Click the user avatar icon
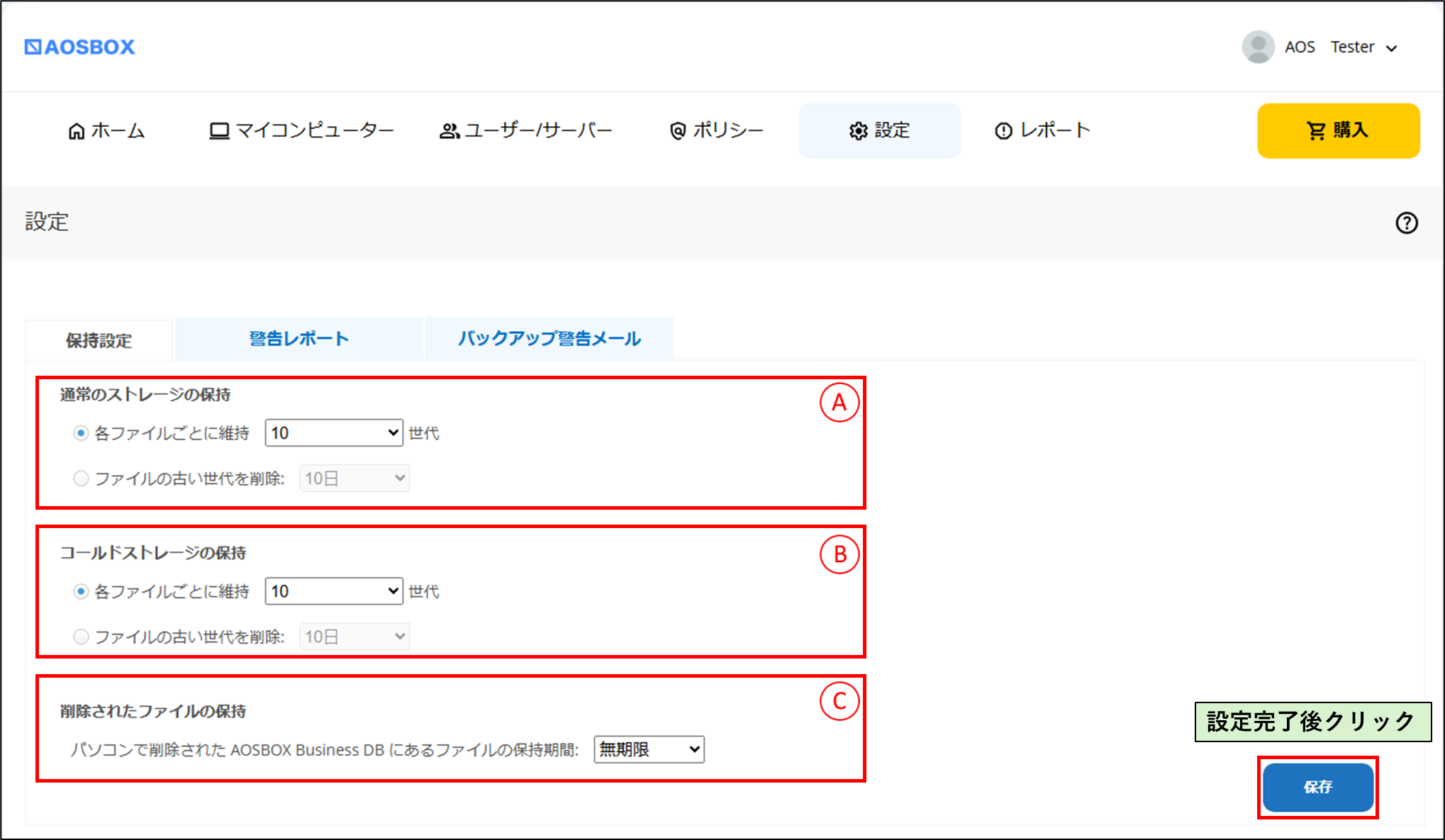Viewport: 1445px width, 840px height. point(1258,47)
